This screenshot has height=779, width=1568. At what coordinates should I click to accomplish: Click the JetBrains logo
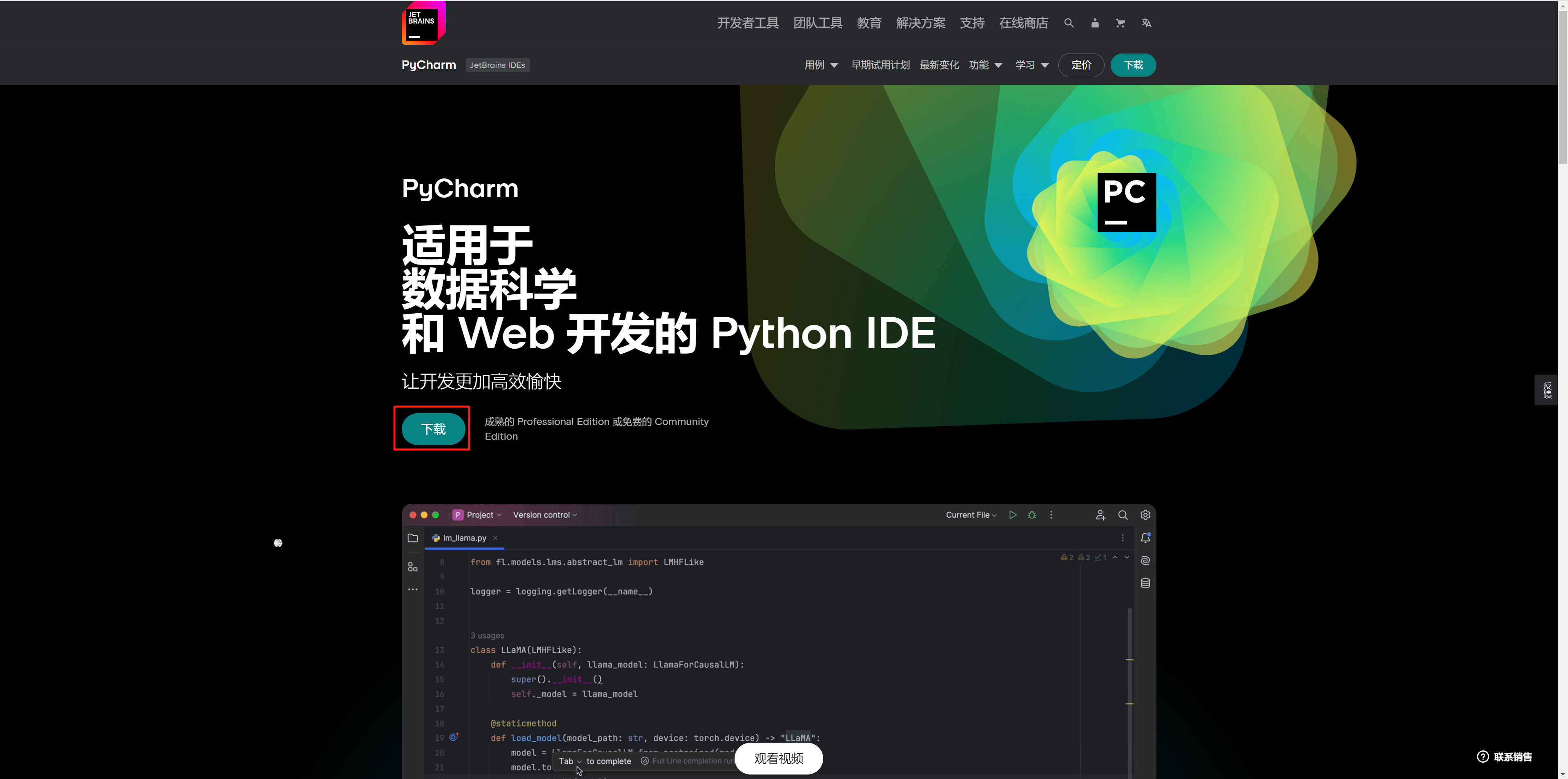point(424,22)
